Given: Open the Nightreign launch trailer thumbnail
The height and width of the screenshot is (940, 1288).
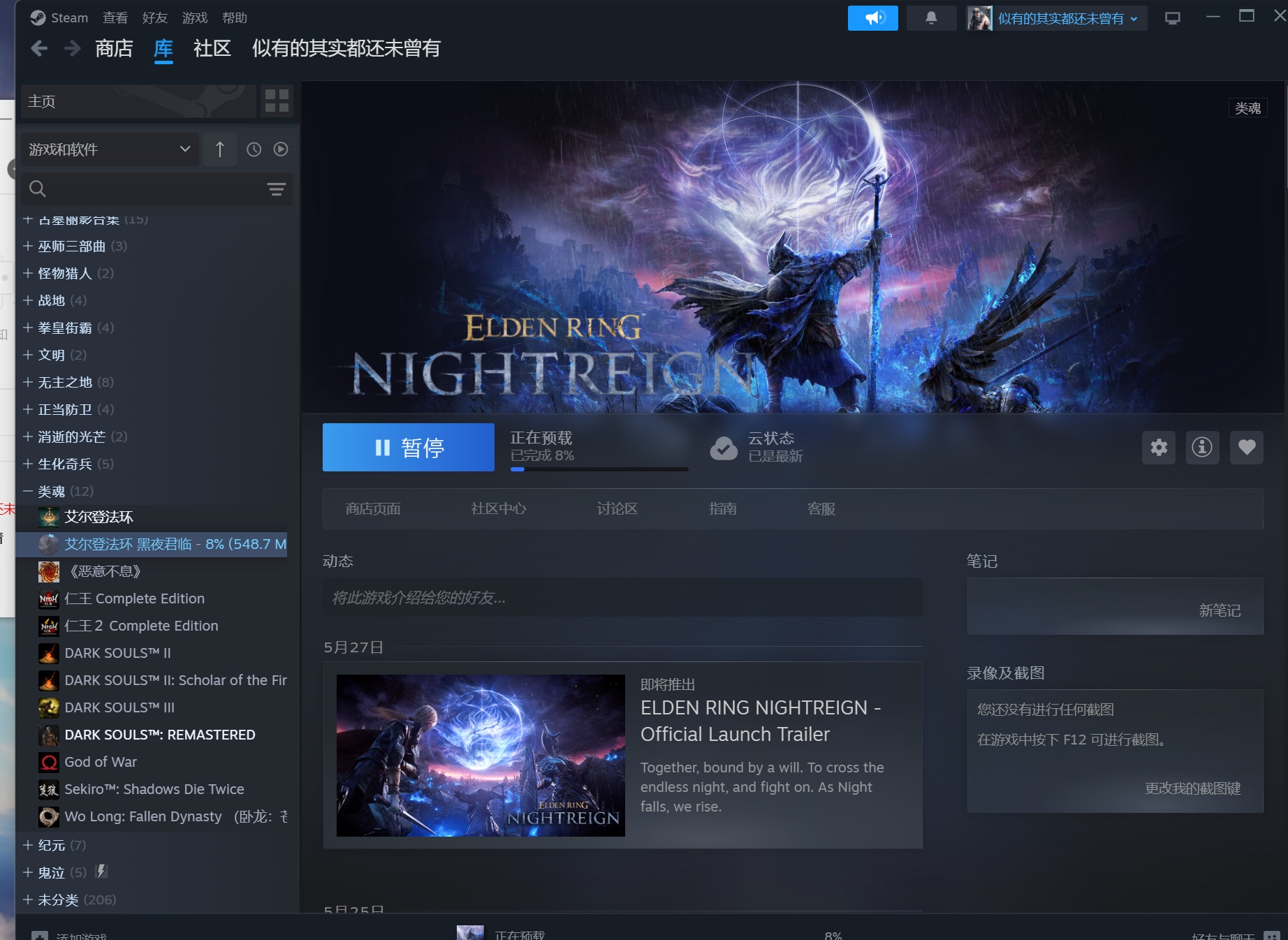Looking at the screenshot, I should 481,756.
